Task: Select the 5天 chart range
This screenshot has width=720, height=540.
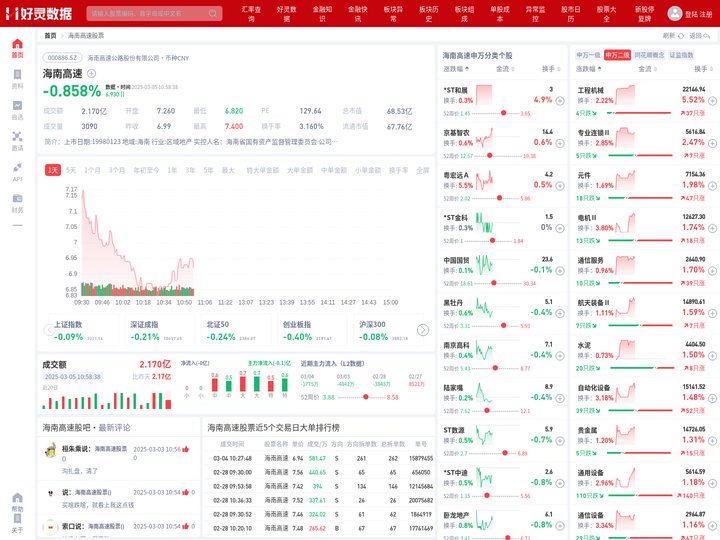Action: click(71, 170)
